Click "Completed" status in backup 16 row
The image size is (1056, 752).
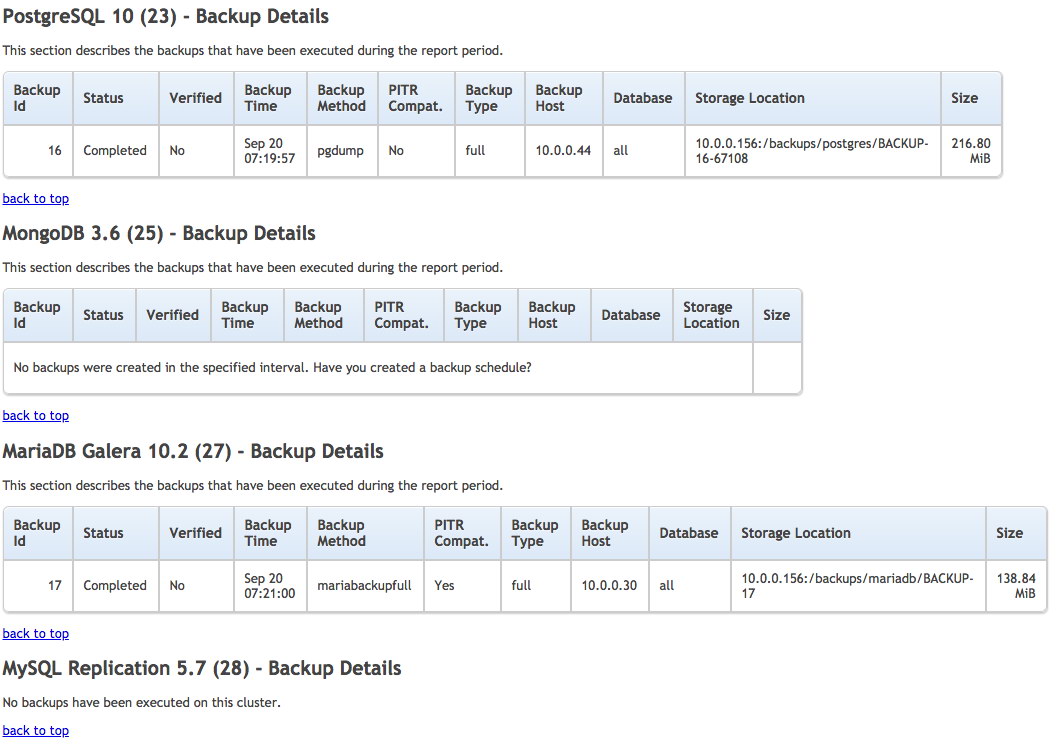(x=115, y=151)
